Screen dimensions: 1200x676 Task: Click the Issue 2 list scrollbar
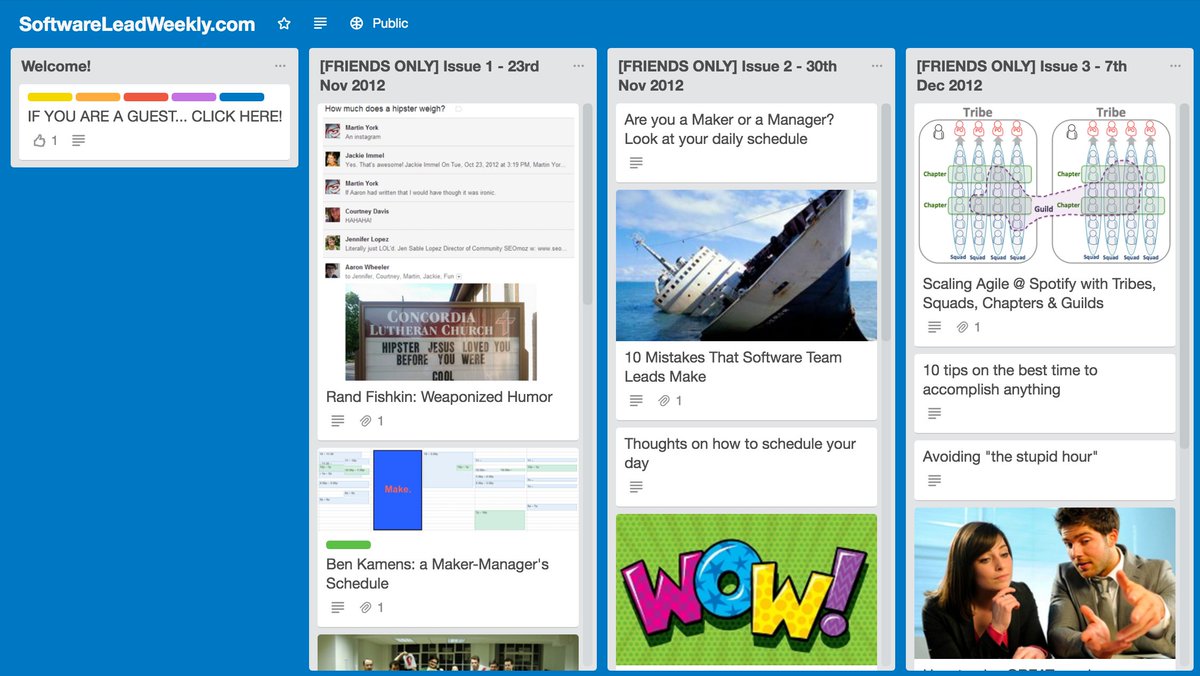[x=885, y=223]
